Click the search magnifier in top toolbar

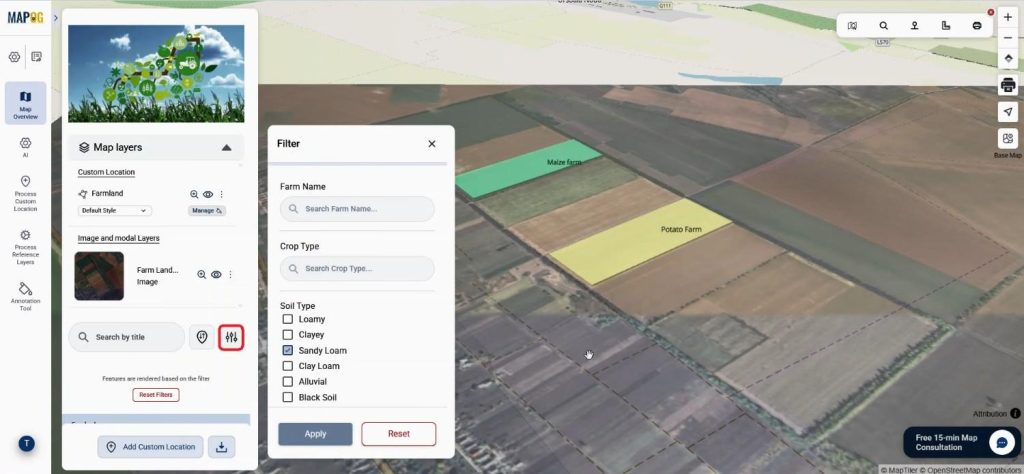pos(884,26)
